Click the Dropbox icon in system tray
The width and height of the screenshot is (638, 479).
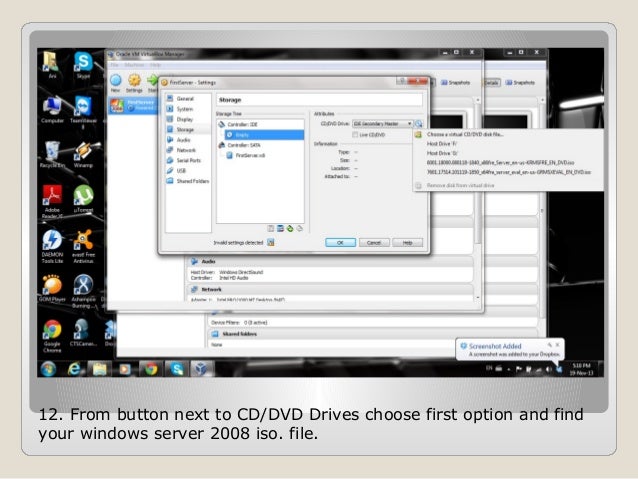coord(559,369)
